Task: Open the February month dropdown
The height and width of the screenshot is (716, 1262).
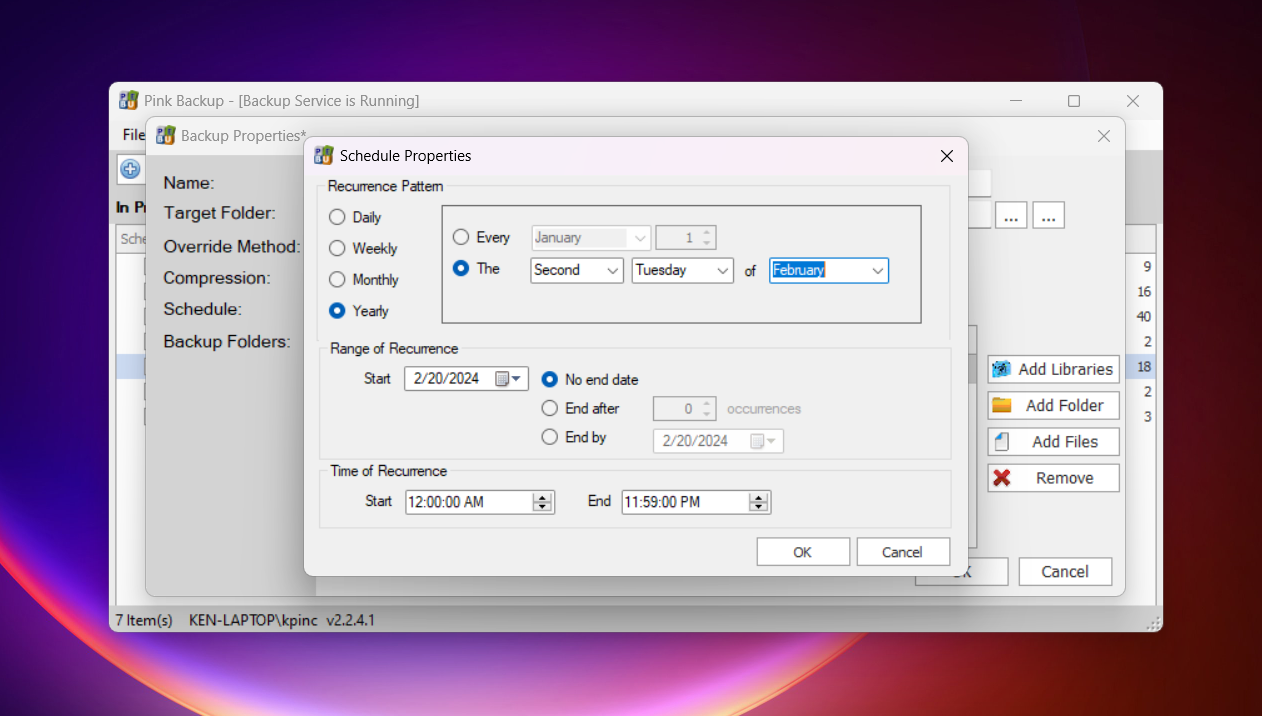Action: 828,271
